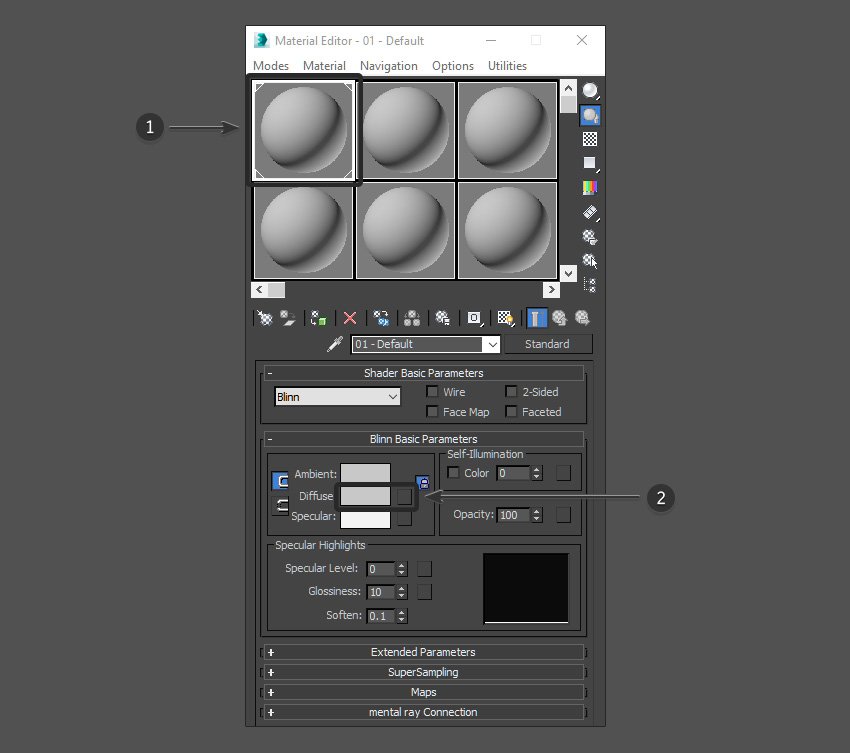The height and width of the screenshot is (753, 850).
Task: Click the Get Material icon
Action: 265,318
